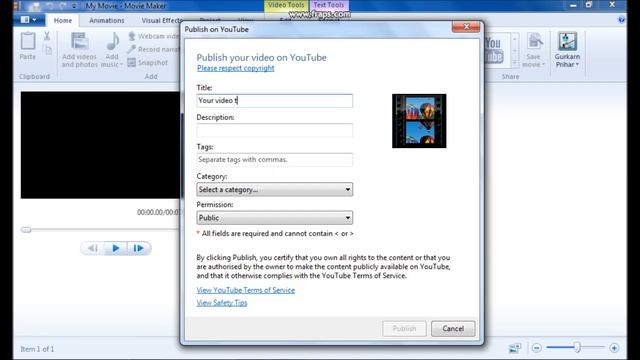Click the Webcam video icon
Viewport: 640px width, 360px height.
(x=131, y=36)
